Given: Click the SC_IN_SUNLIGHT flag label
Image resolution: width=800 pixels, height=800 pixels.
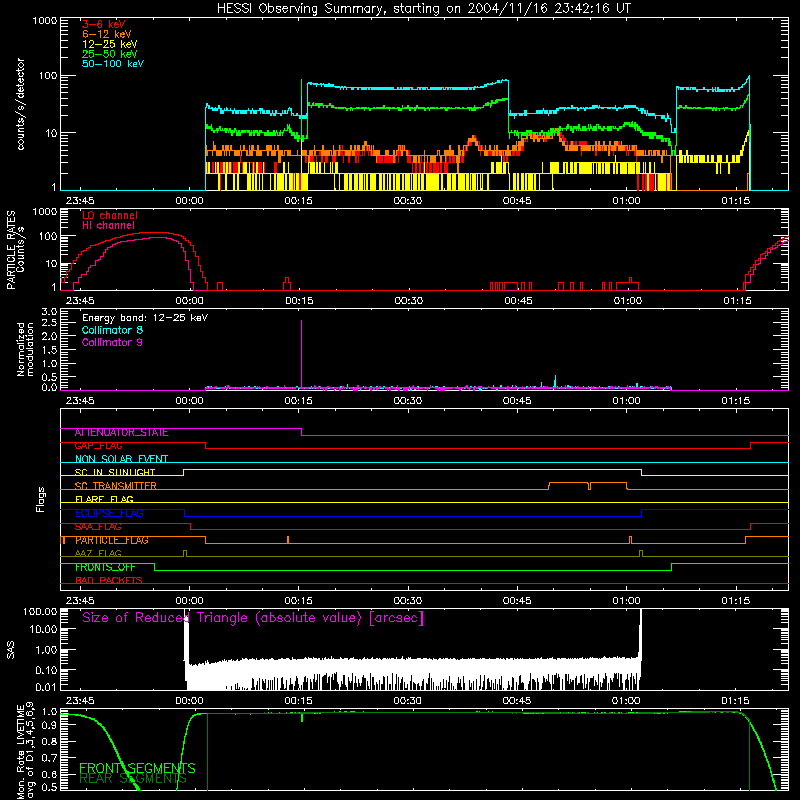Looking at the screenshot, I should pyautogui.click(x=114, y=472).
